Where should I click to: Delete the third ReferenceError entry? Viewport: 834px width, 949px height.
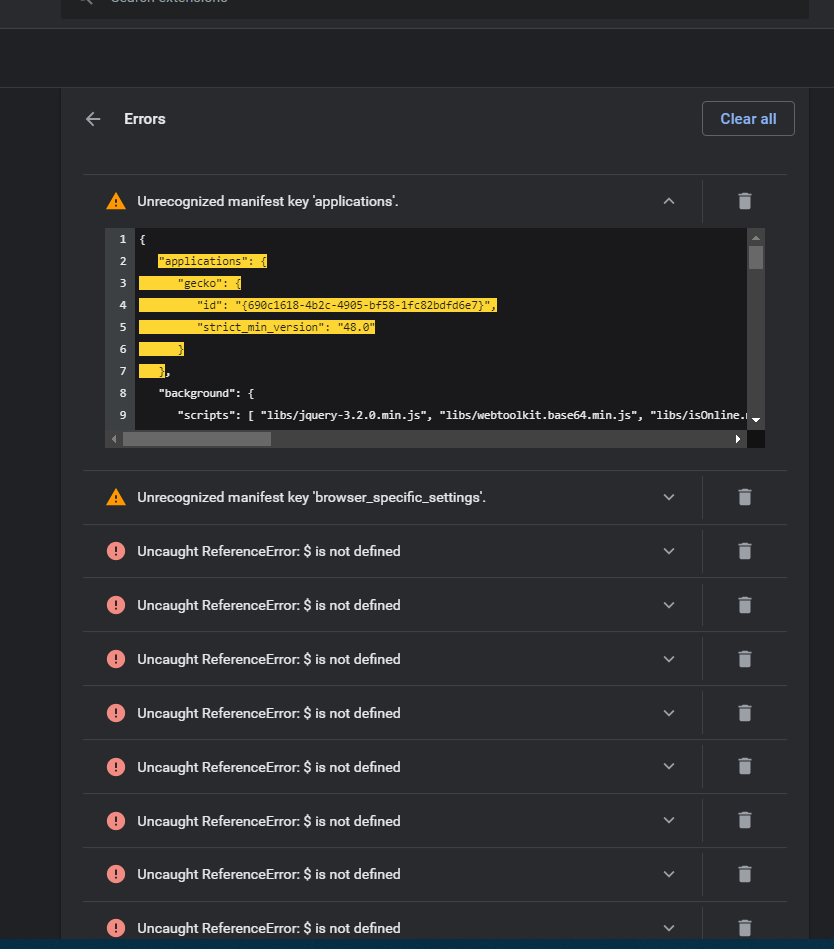click(744, 658)
